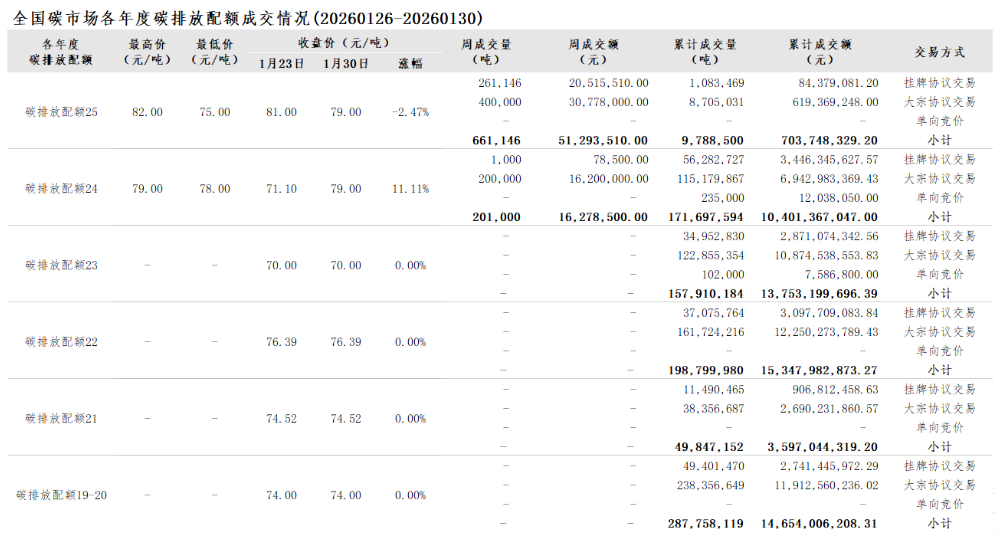Select the 1月23日 sub-header

coord(281,63)
